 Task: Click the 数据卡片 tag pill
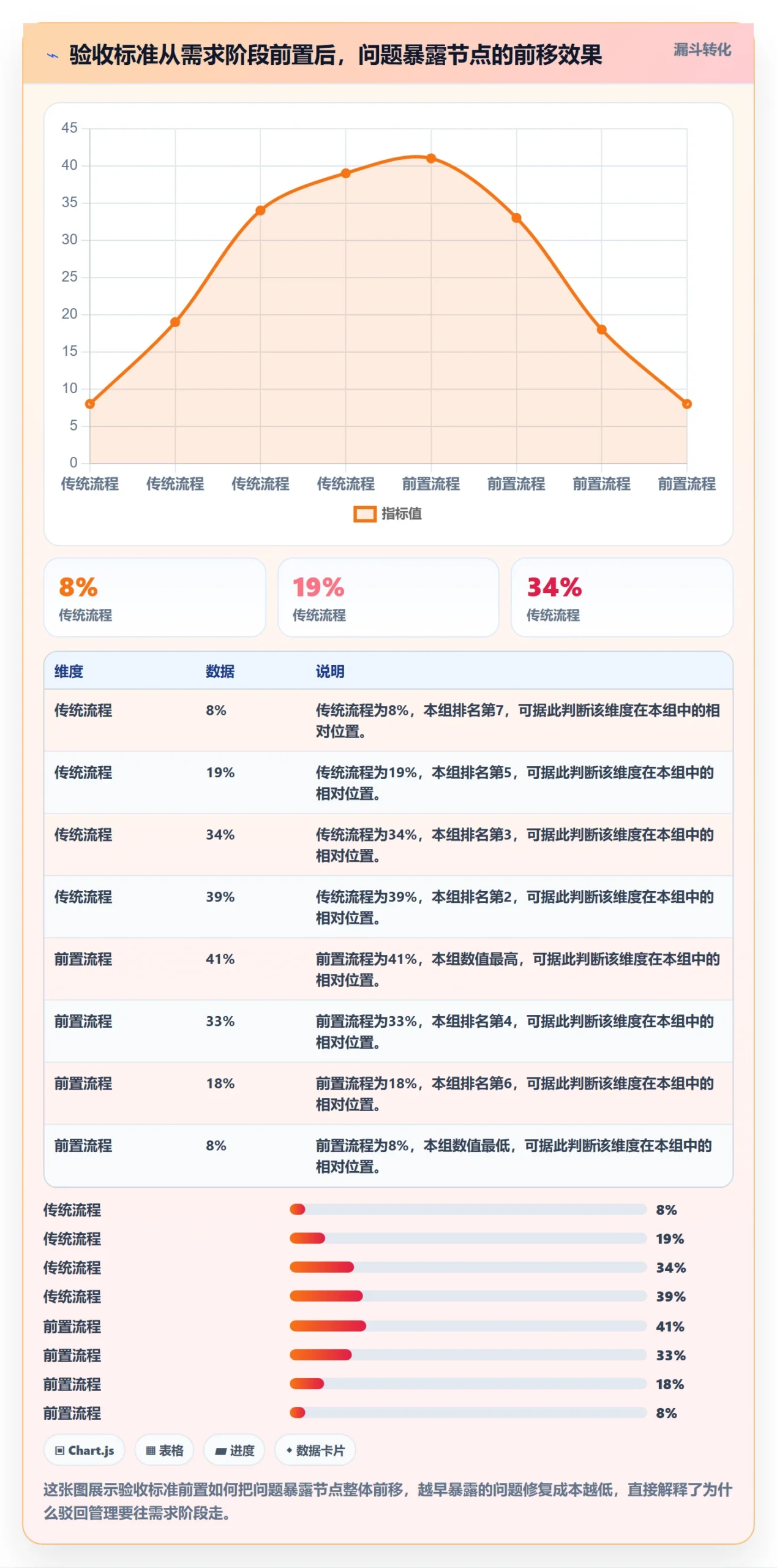[x=315, y=1450]
